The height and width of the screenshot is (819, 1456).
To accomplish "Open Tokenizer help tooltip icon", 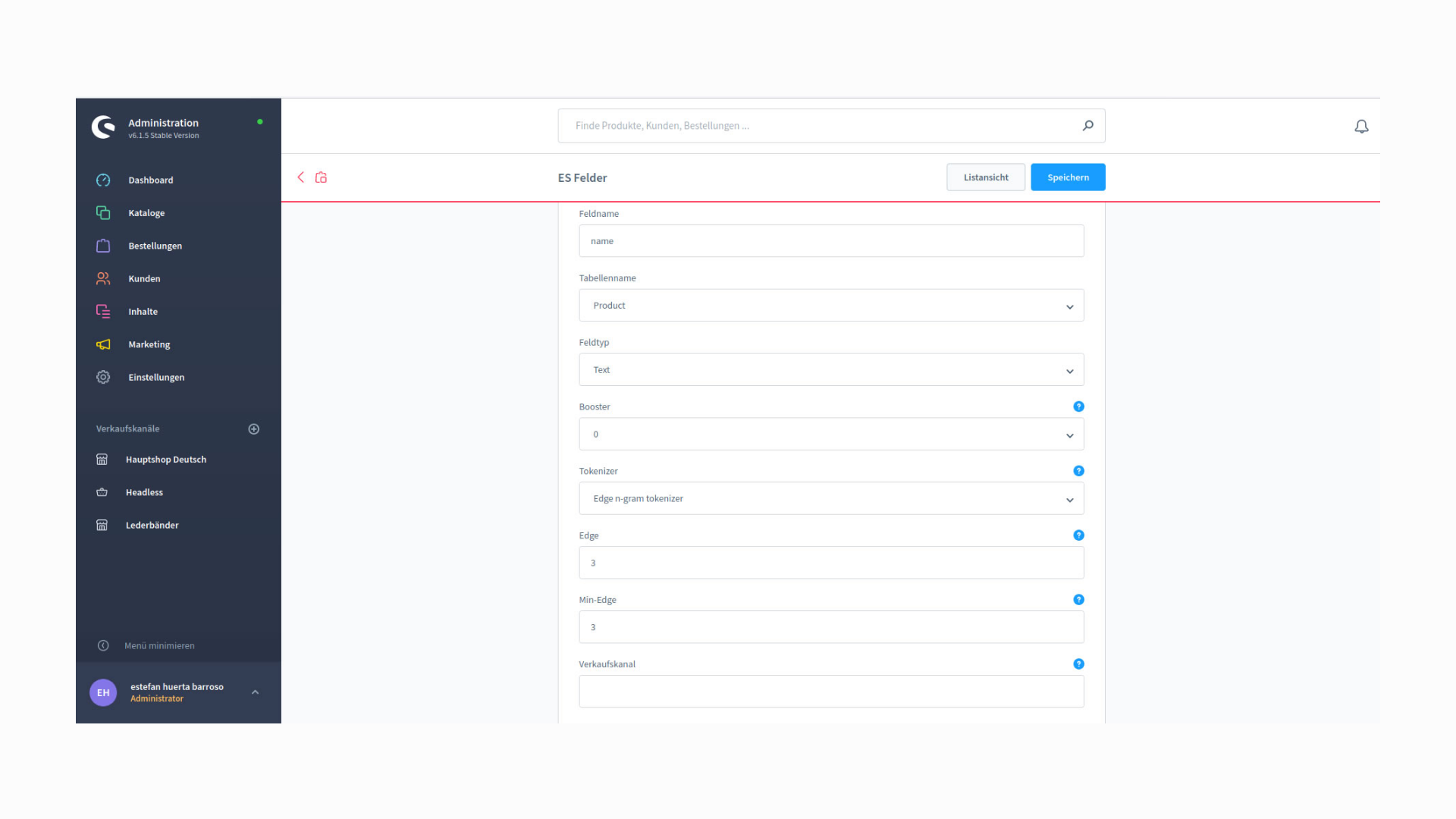I will 1078,472.
